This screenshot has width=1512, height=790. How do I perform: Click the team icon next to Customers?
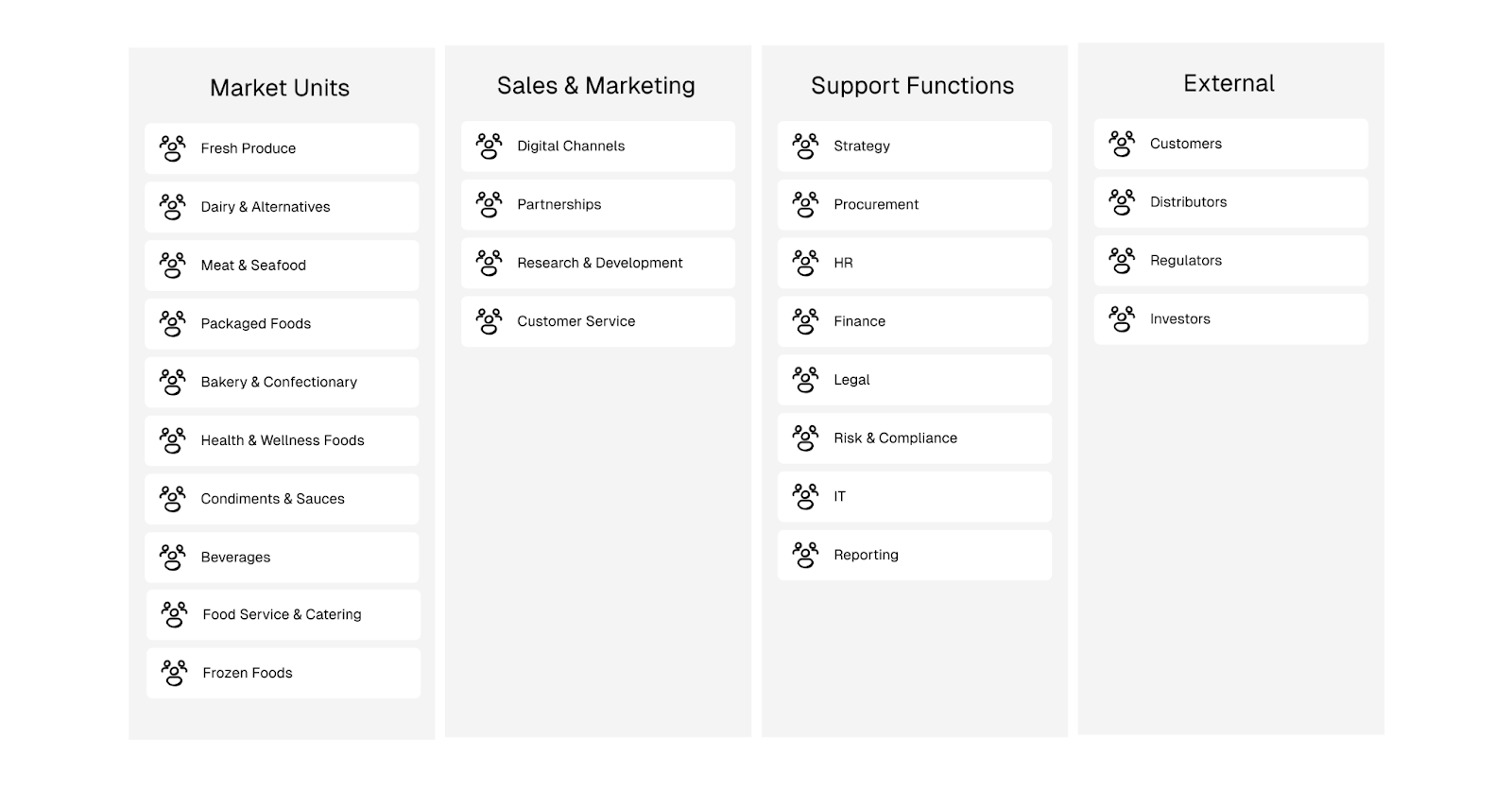coord(1122,144)
